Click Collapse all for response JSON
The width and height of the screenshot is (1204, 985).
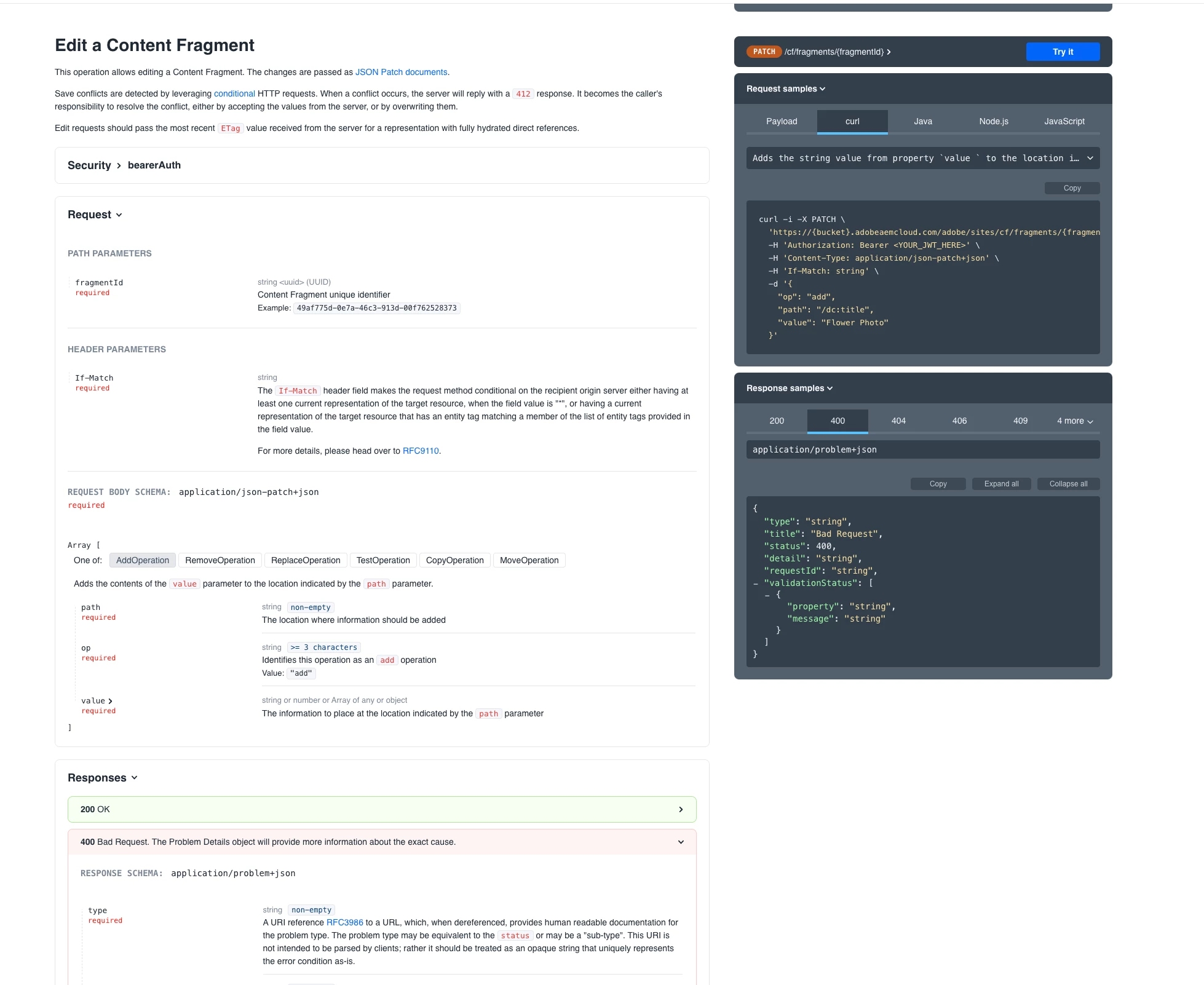(1067, 484)
